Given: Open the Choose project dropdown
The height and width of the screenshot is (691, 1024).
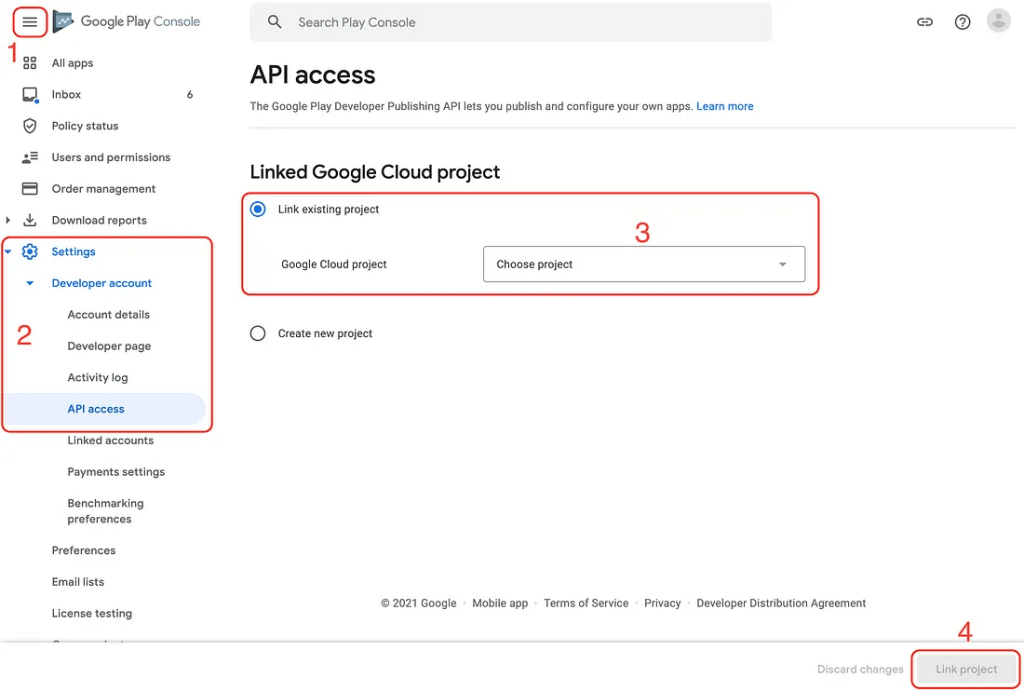Looking at the screenshot, I should coord(644,264).
